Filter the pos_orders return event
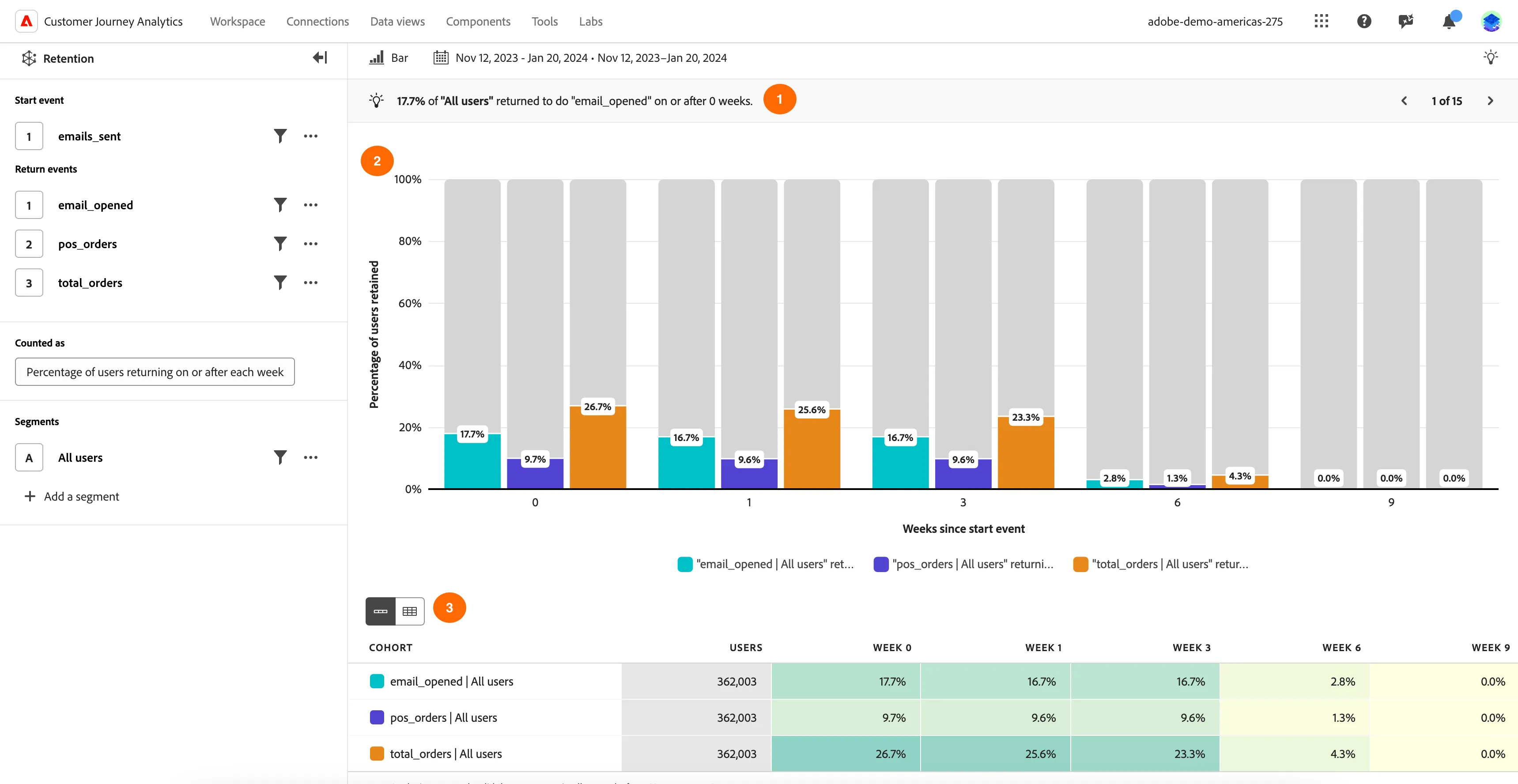This screenshot has width=1518, height=784. (x=280, y=244)
